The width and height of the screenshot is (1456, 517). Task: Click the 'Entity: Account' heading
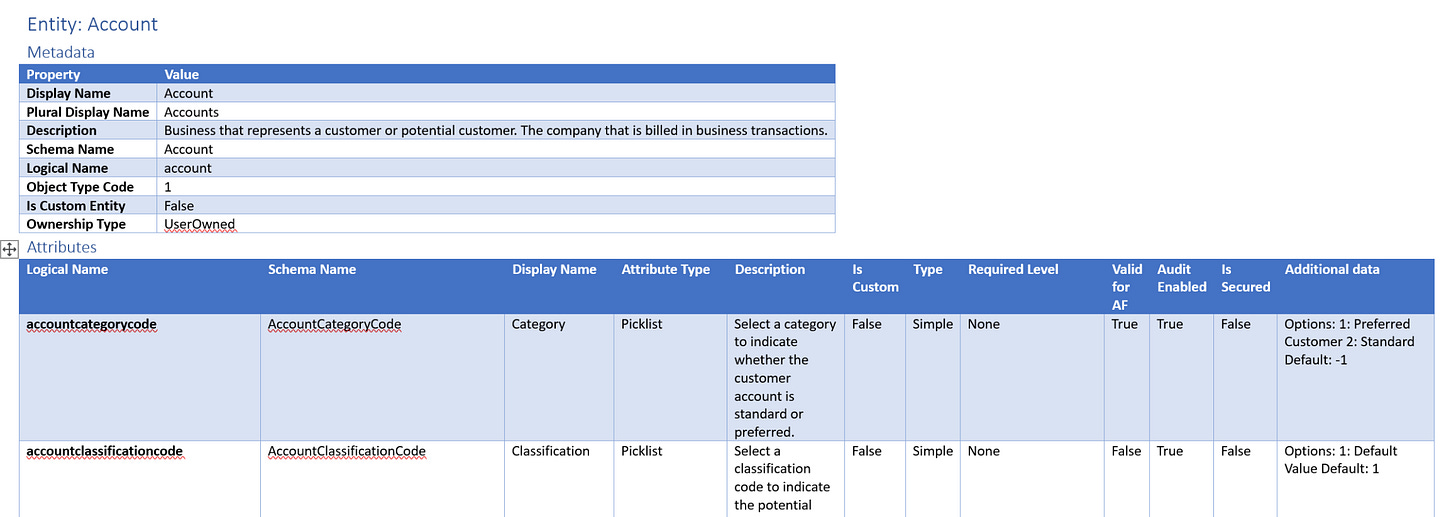pyautogui.click(x=92, y=24)
